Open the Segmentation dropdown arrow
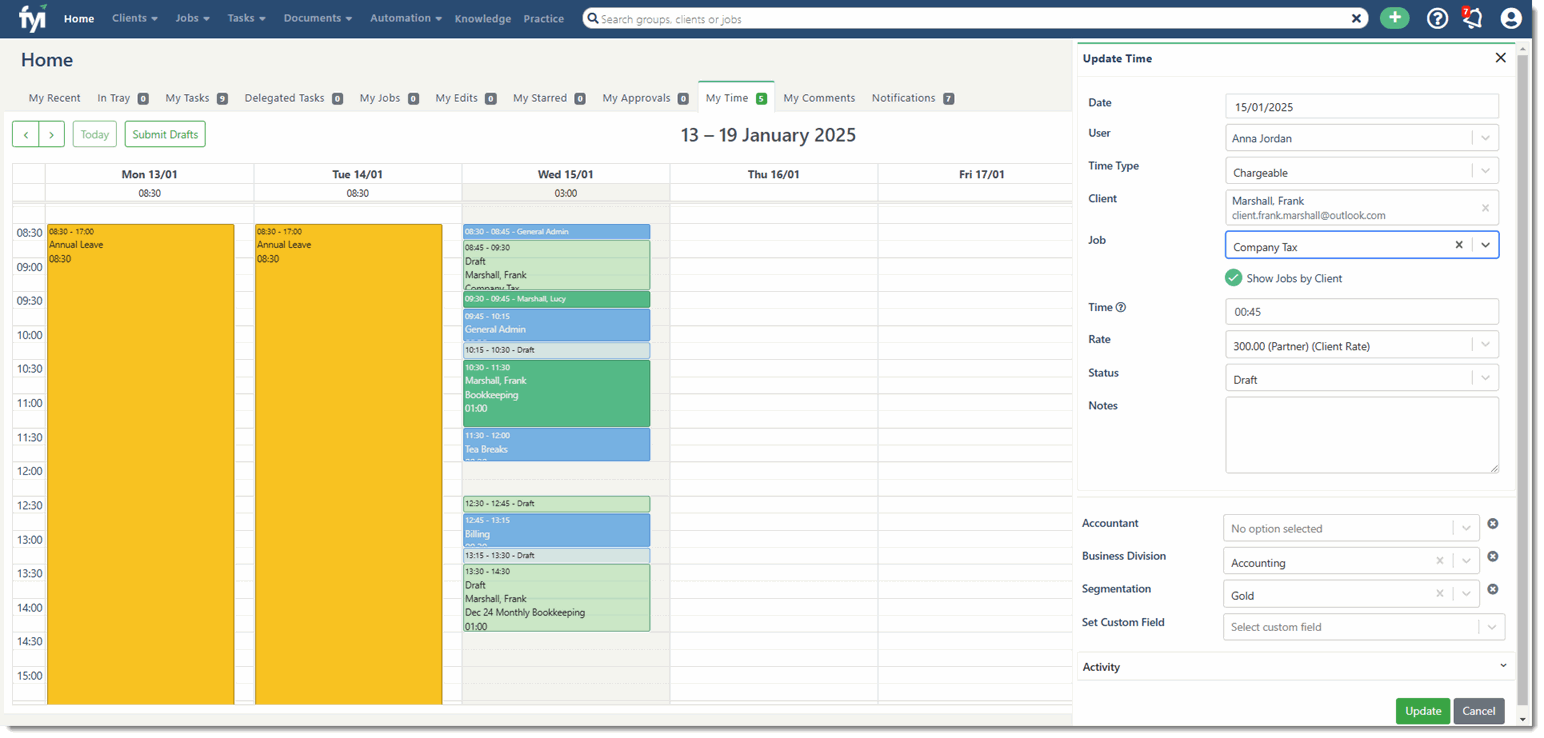 click(x=1466, y=594)
